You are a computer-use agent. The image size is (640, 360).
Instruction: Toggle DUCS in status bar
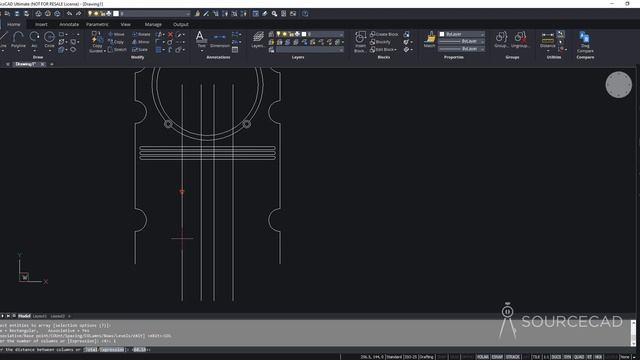click(556, 357)
